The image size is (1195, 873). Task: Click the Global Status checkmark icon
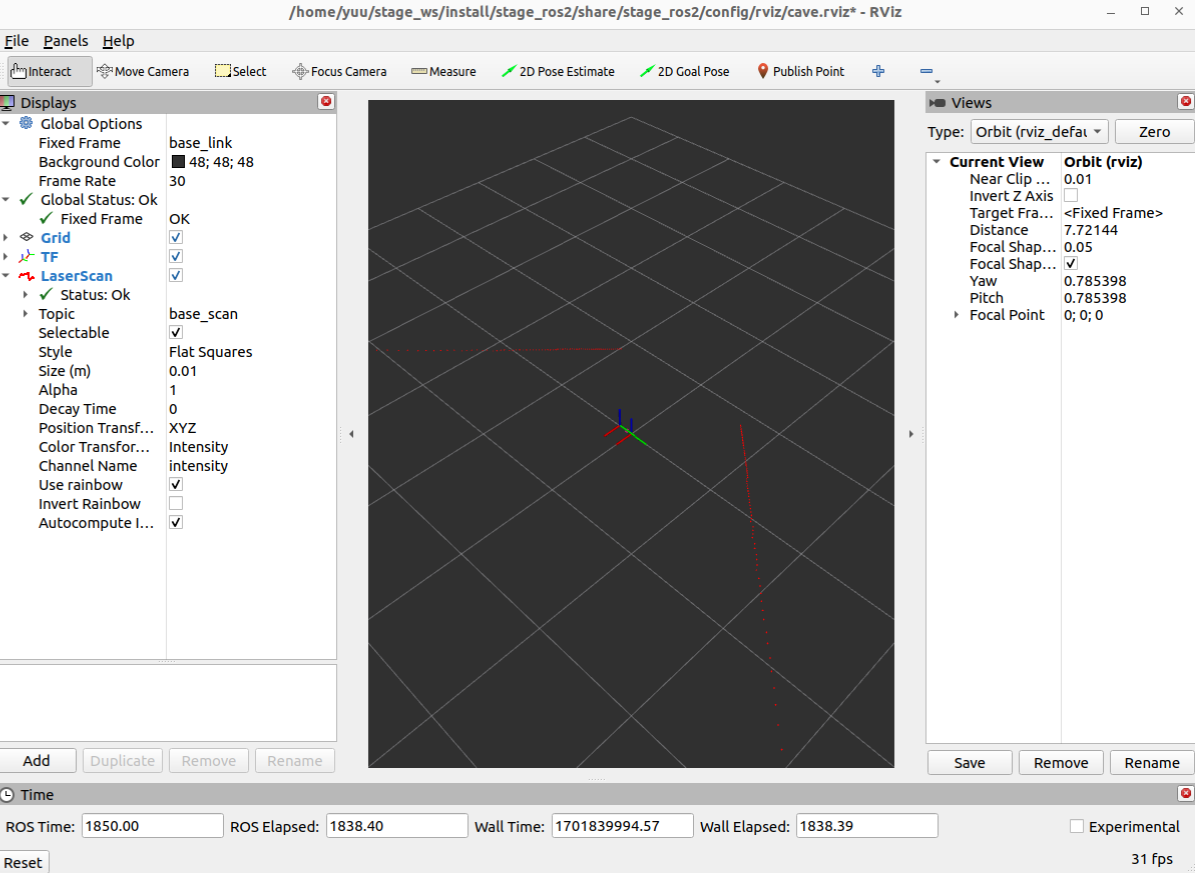click(26, 199)
